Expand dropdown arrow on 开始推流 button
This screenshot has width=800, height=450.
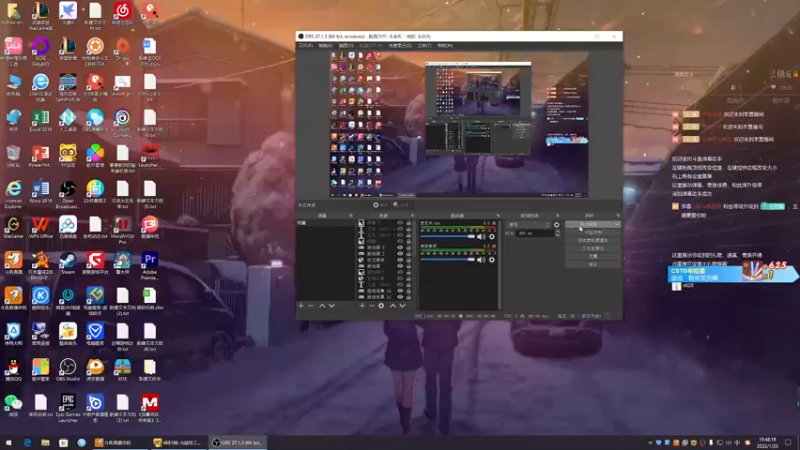tap(617, 224)
